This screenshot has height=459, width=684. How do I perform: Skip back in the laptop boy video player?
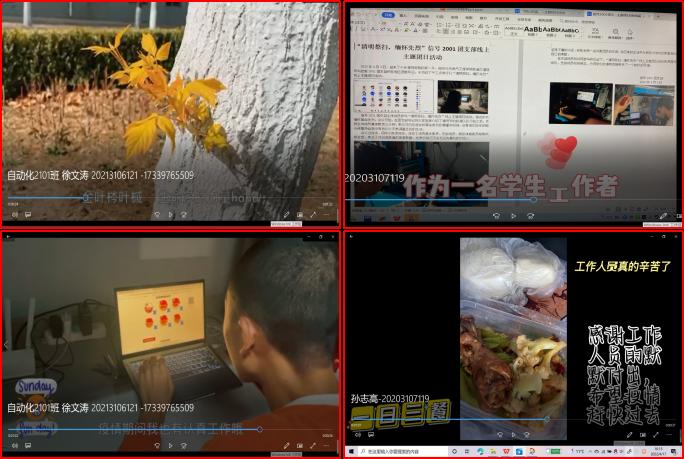[x=157, y=445]
